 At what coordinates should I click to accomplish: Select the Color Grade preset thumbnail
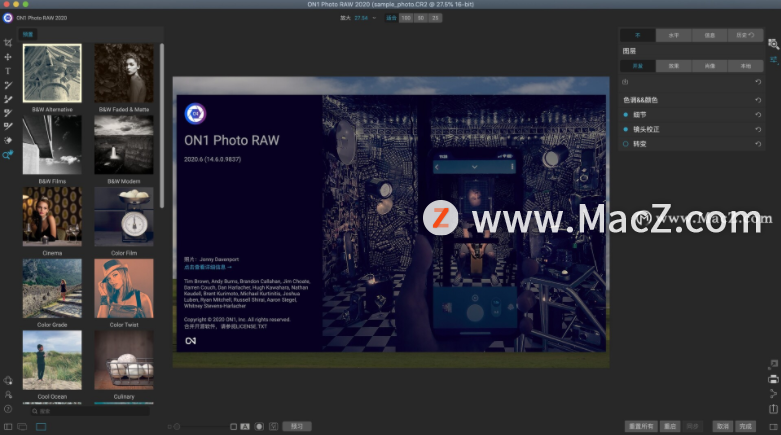52,289
